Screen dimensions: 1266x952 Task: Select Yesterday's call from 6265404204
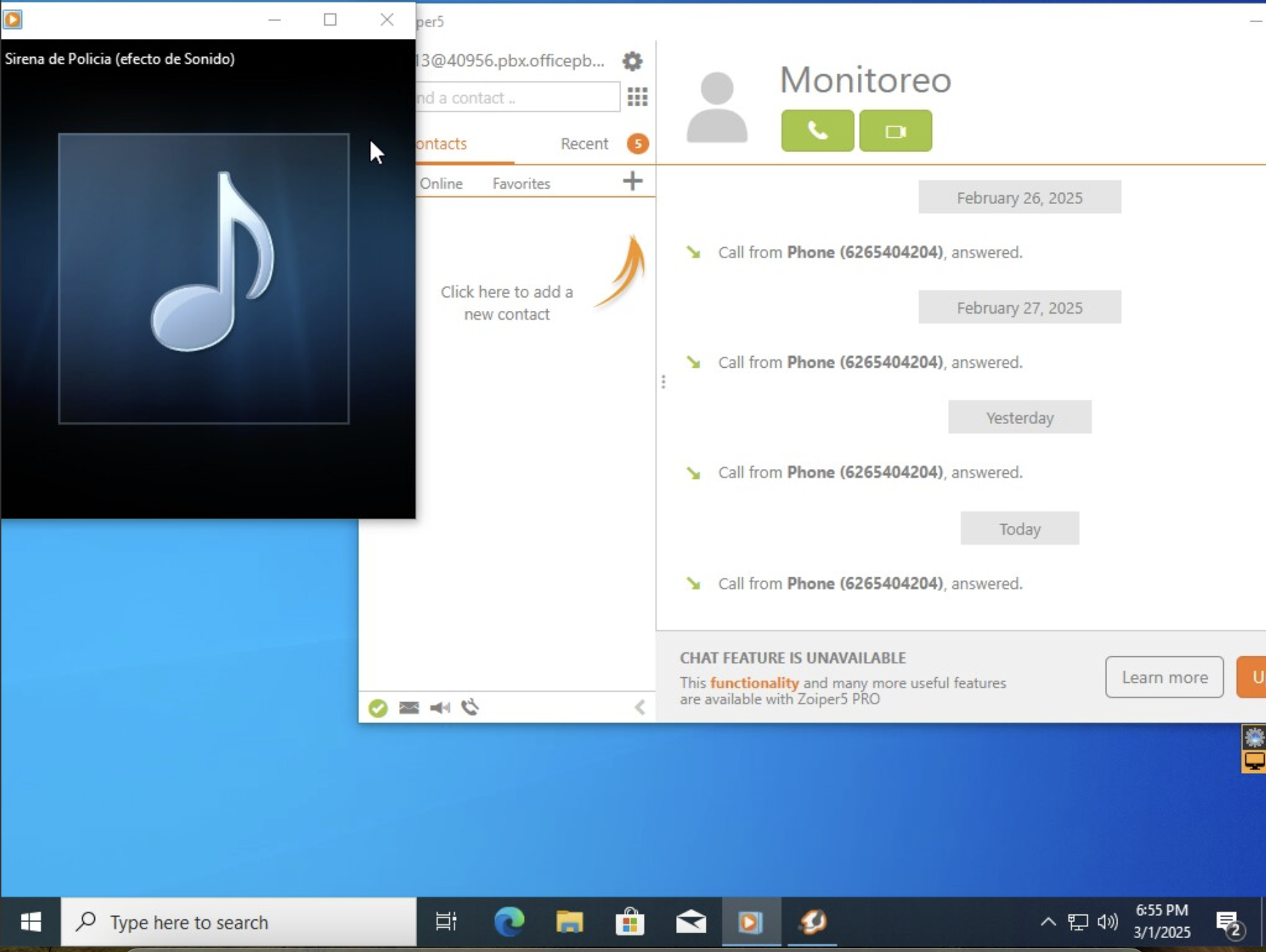(870, 473)
